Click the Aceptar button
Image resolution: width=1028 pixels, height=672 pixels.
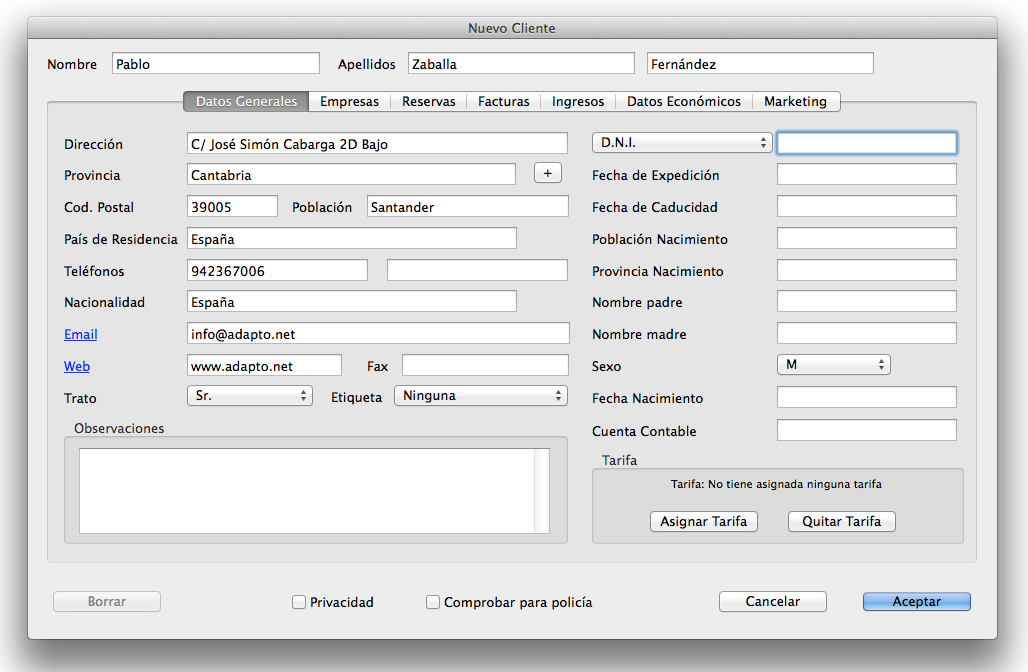point(917,601)
